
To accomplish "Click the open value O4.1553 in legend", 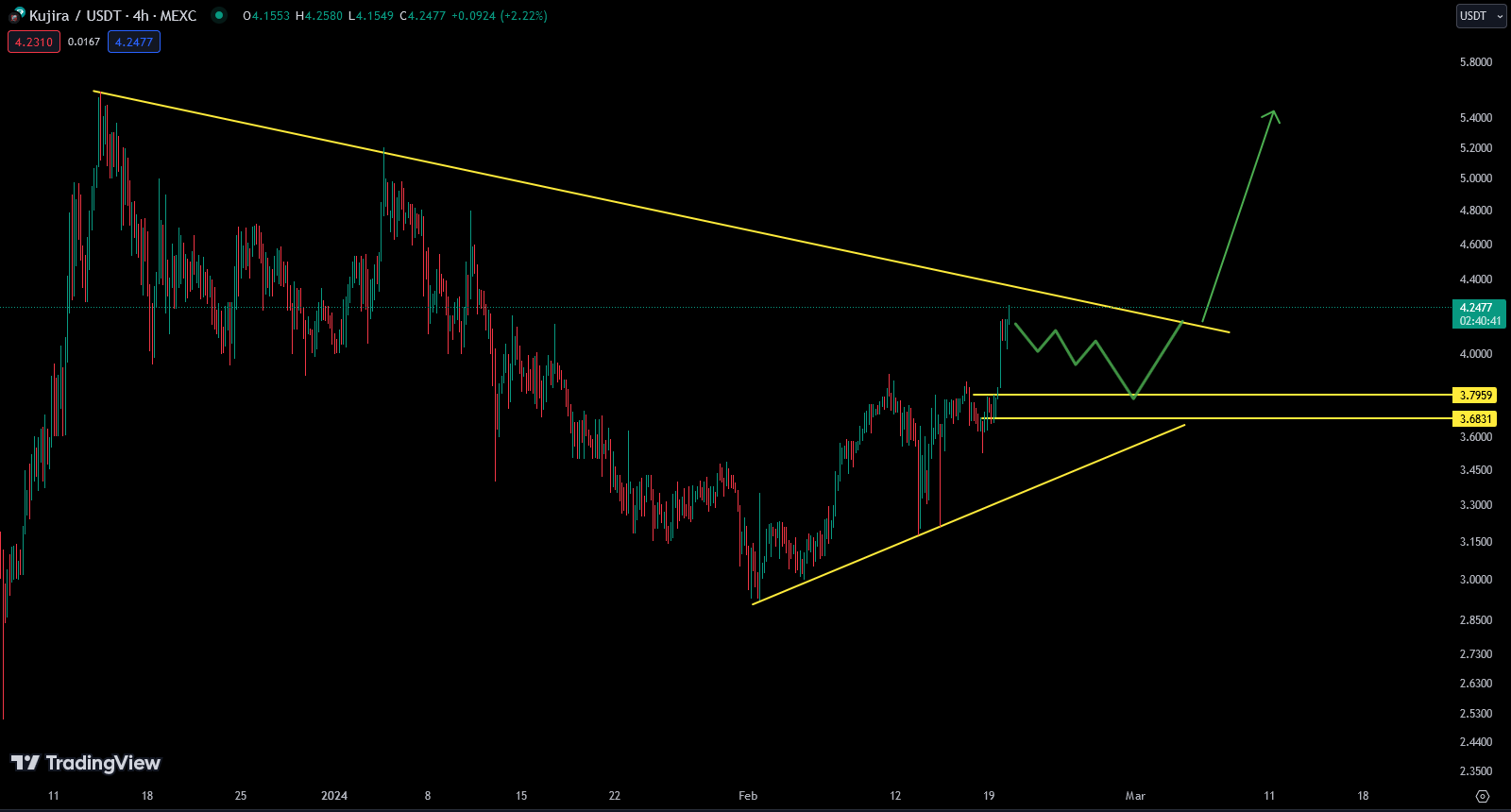I will 266,16.
